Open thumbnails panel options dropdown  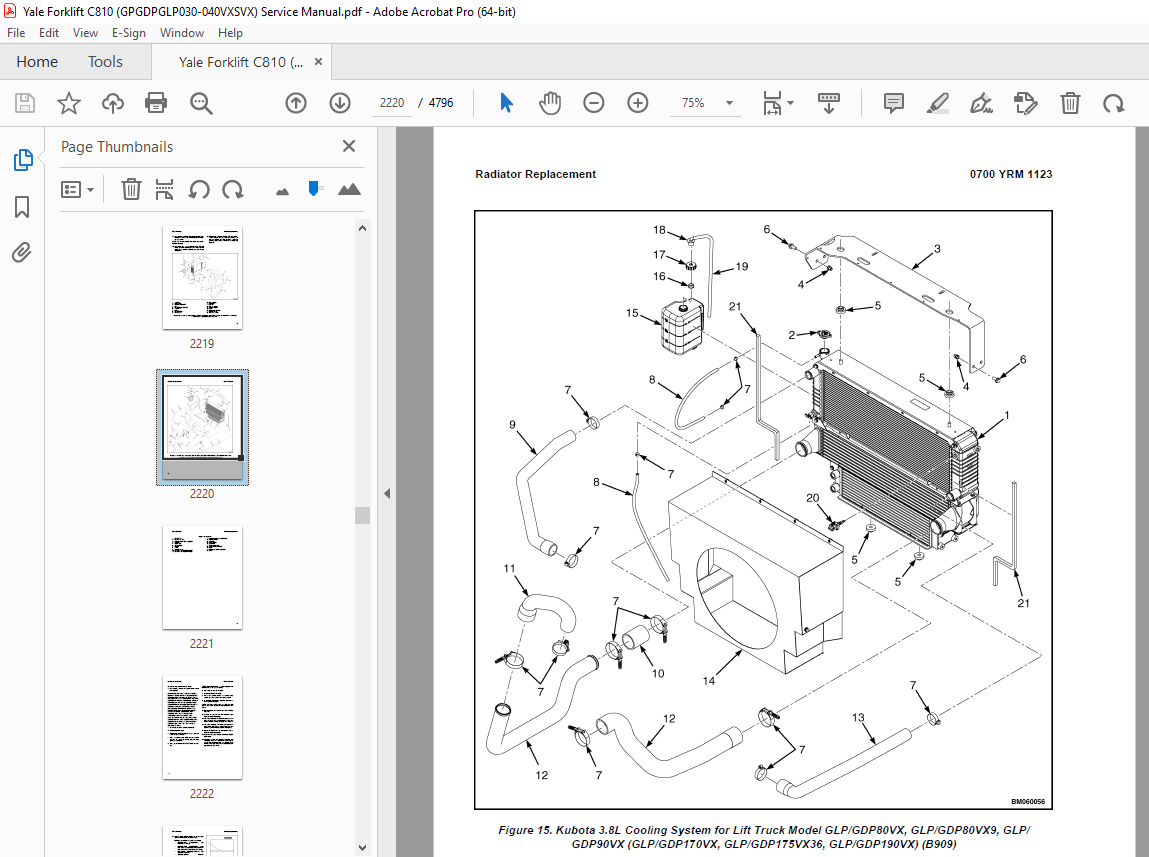click(x=78, y=190)
